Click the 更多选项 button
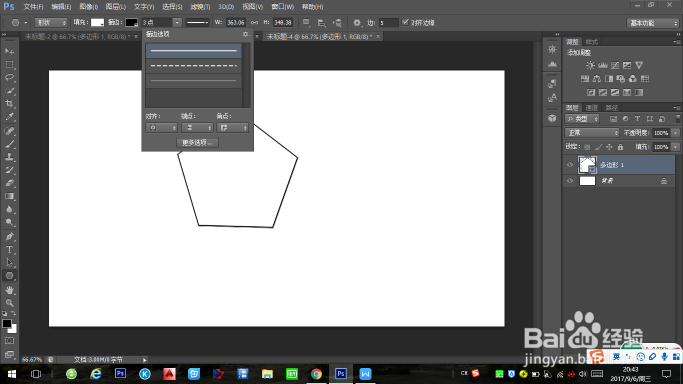The width and height of the screenshot is (683, 384). [197, 143]
